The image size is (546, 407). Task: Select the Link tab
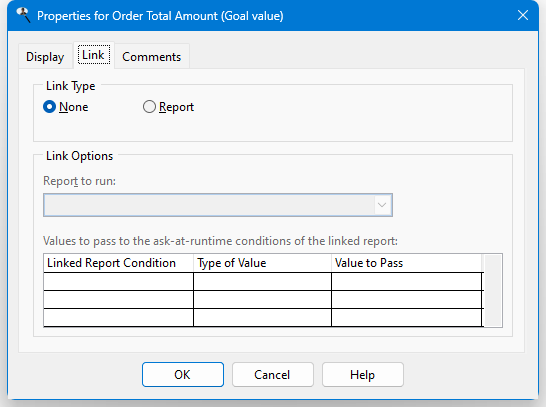coord(93,55)
